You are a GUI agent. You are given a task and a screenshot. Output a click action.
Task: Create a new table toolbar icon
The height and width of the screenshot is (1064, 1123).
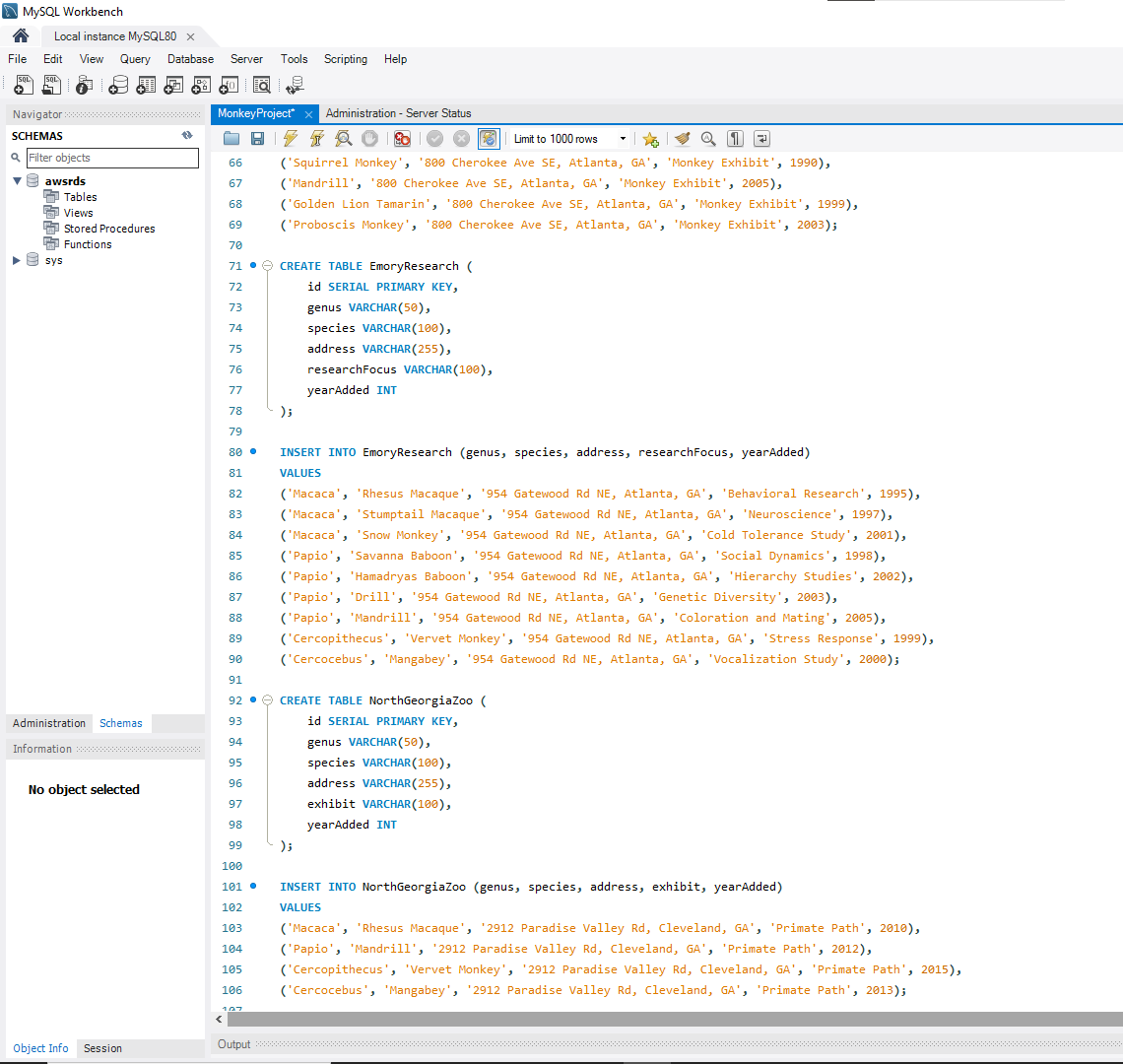click(146, 86)
